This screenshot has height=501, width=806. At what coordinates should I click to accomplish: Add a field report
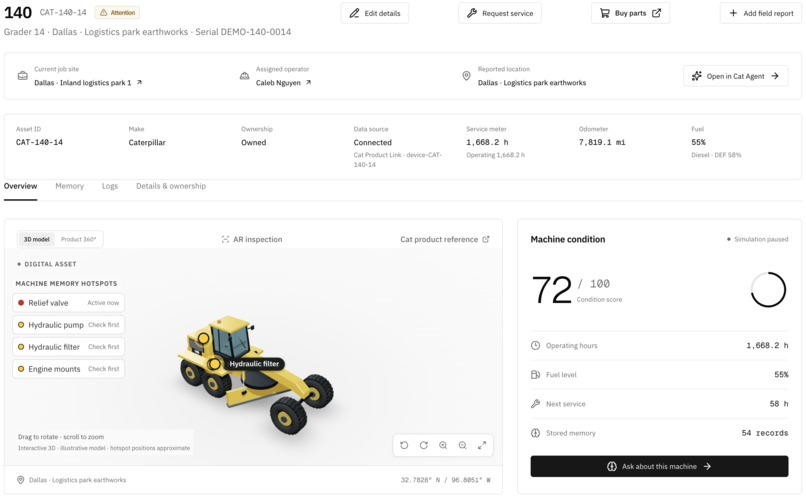click(761, 13)
